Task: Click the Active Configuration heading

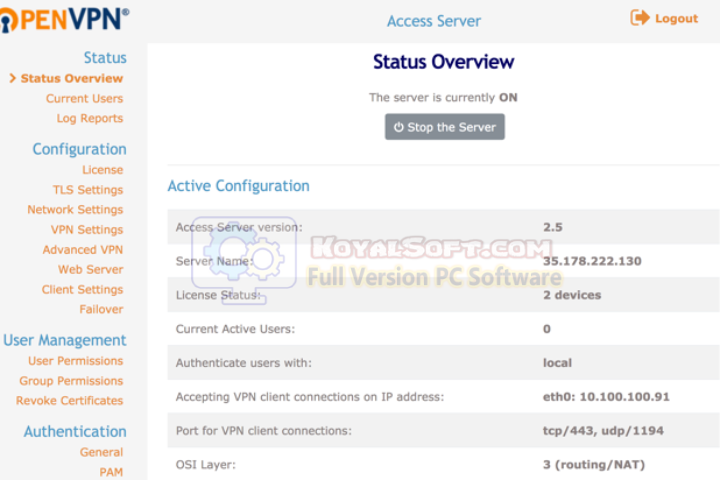Action: (238, 186)
